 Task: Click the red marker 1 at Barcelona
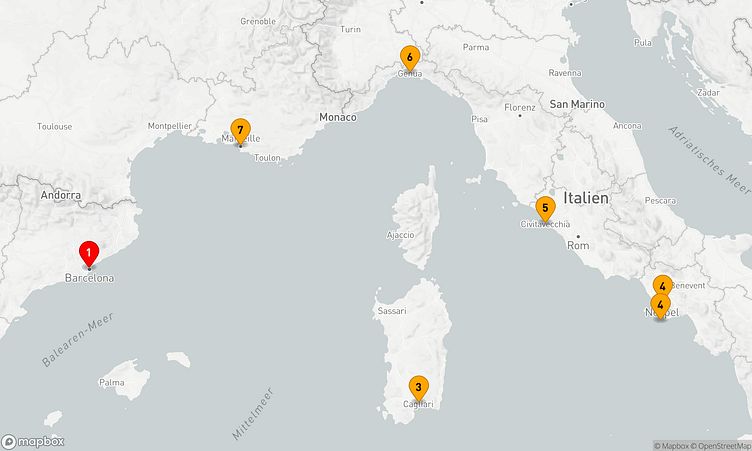[89, 254]
